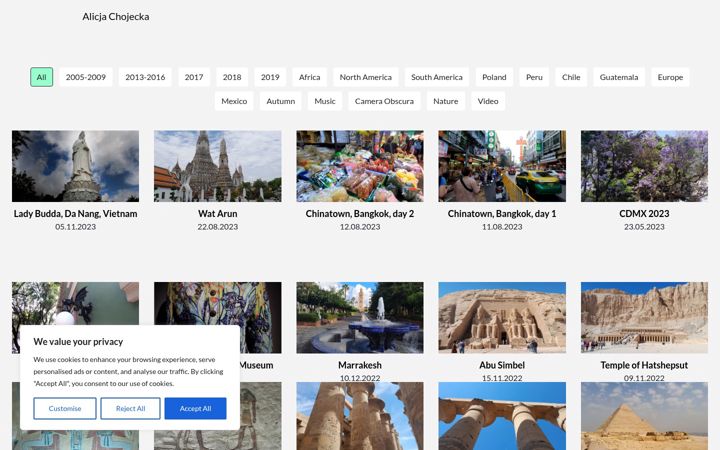The image size is (720, 450).
Task: Filter by Peru tag
Action: [x=534, y=77]
